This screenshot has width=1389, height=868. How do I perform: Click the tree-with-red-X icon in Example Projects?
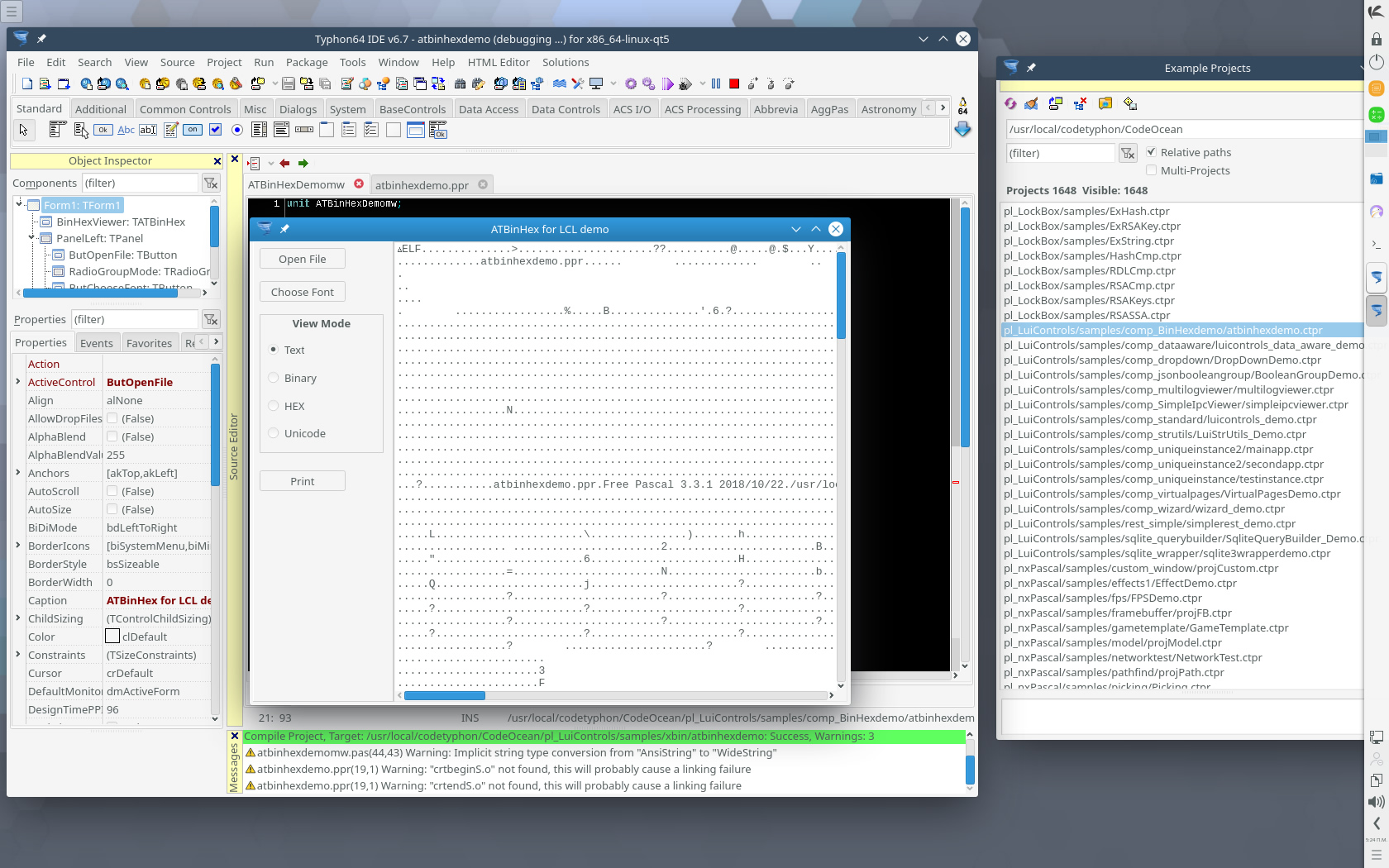pyautogui.click(x=1080, y=103)
